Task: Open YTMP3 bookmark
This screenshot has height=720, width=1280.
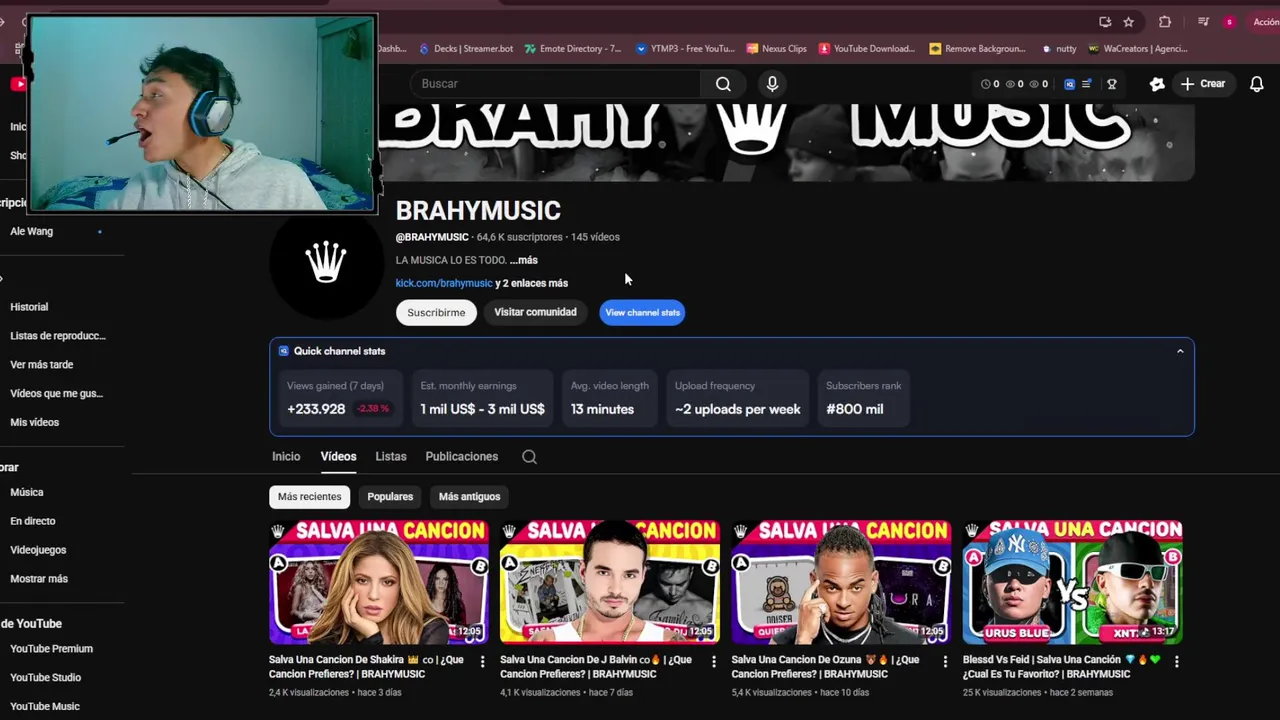Action: (x=685, y=48)
